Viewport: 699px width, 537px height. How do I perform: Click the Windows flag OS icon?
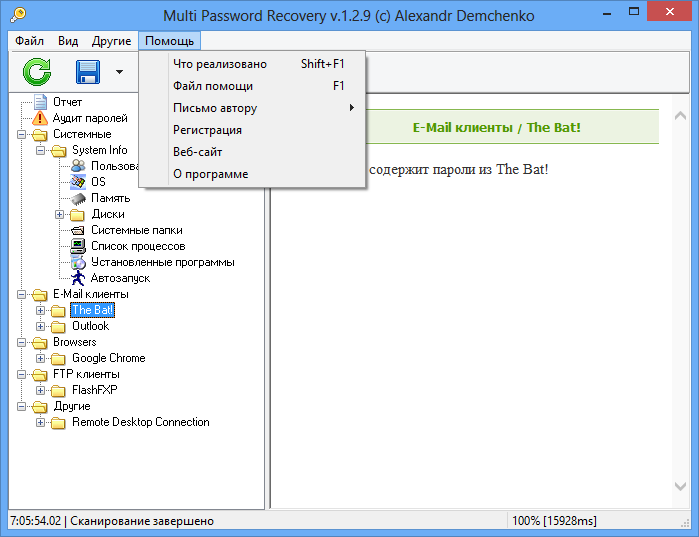point(78,182)
